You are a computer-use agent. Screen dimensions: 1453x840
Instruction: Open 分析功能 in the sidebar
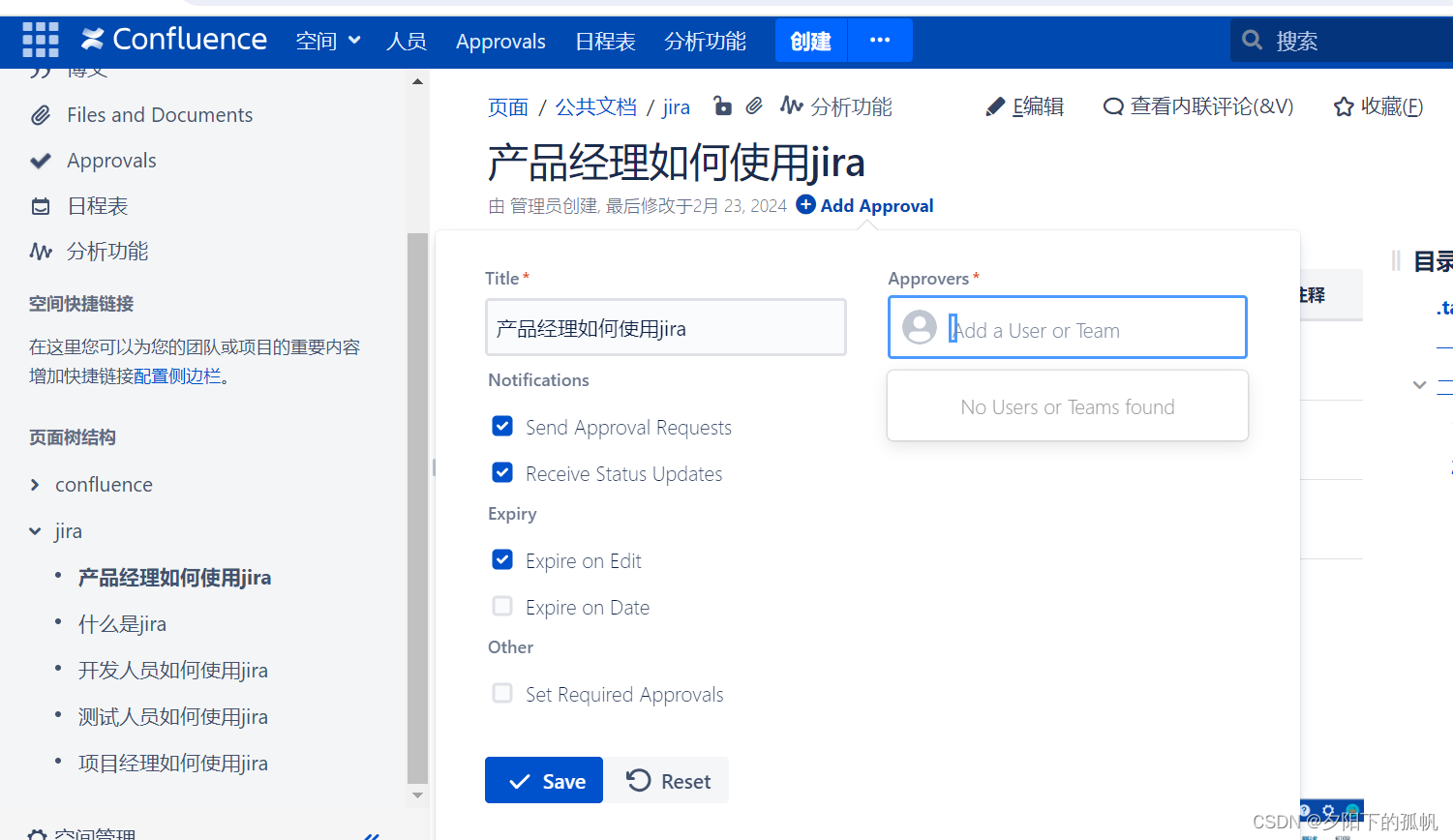[x=107, y=252]
